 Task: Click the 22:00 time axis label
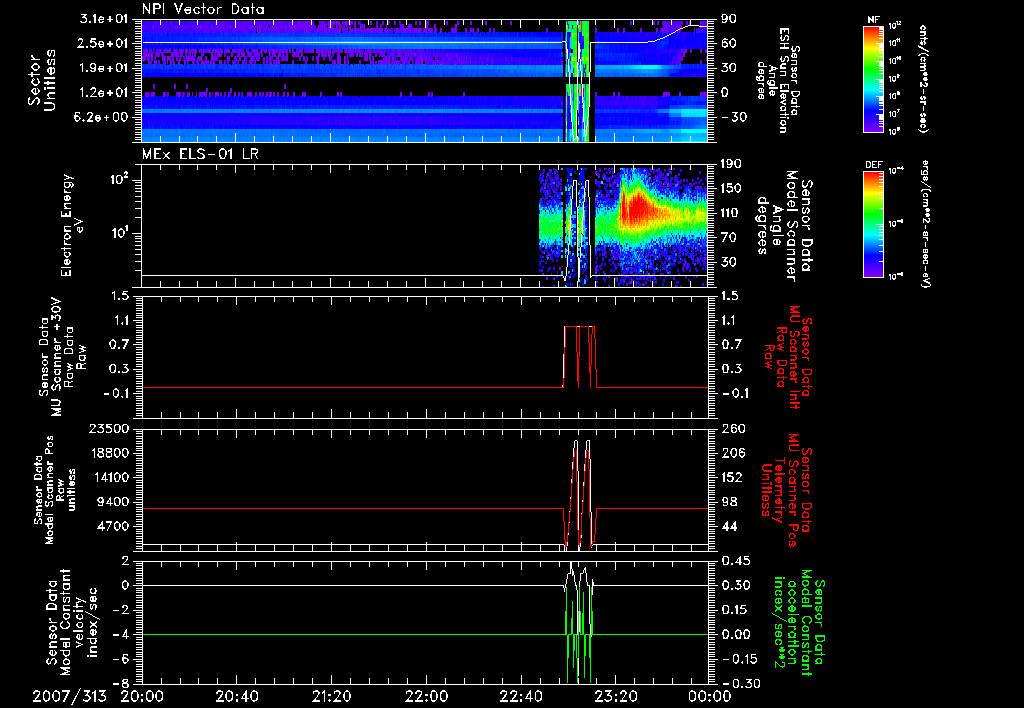(426, 697)
